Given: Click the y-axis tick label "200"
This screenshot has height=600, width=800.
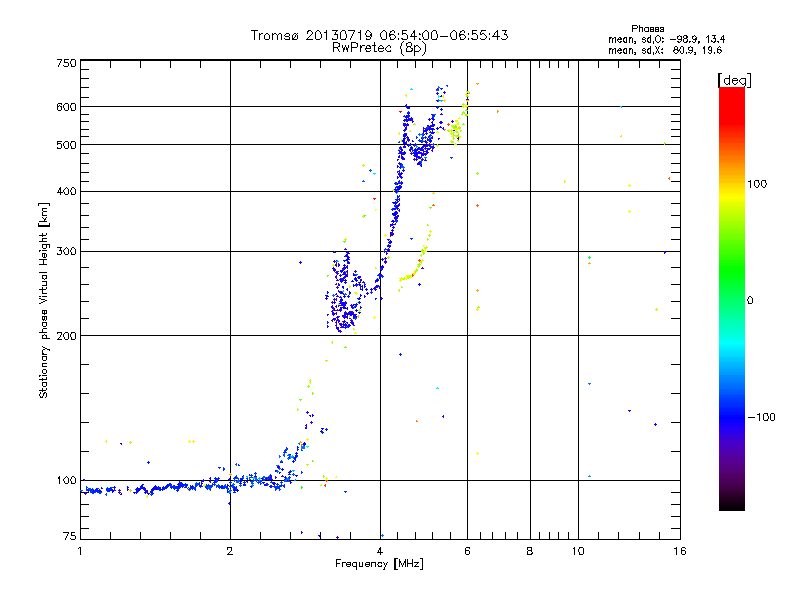Looking at the screenshot, I should click(66, 336).
